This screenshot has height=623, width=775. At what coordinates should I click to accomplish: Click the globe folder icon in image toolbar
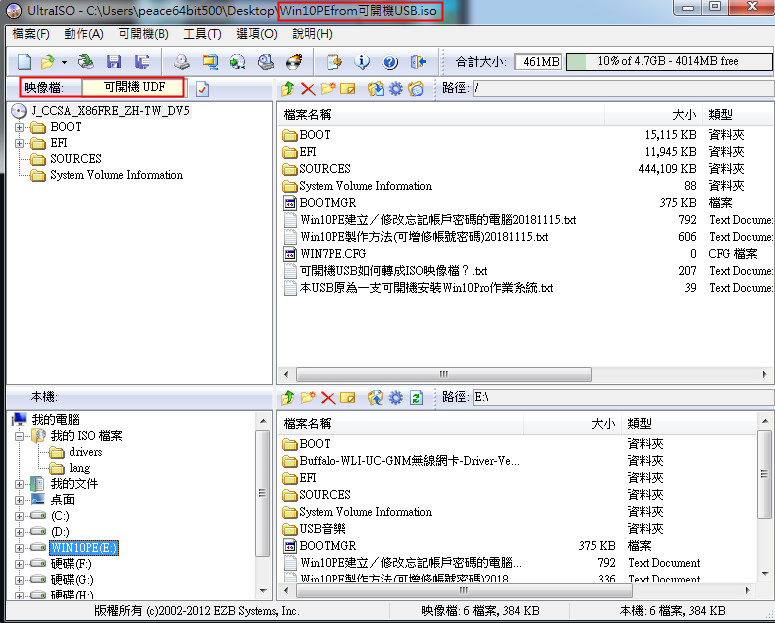tap(416, 89)
